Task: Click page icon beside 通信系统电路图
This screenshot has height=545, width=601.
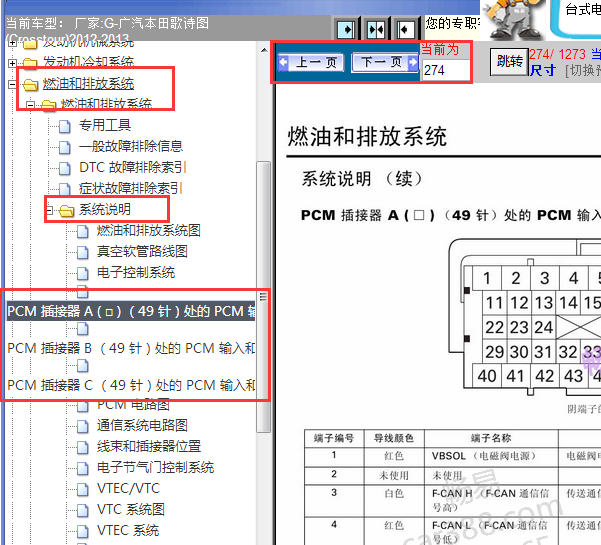Action: pyautogui.click(x=83, y=426)
